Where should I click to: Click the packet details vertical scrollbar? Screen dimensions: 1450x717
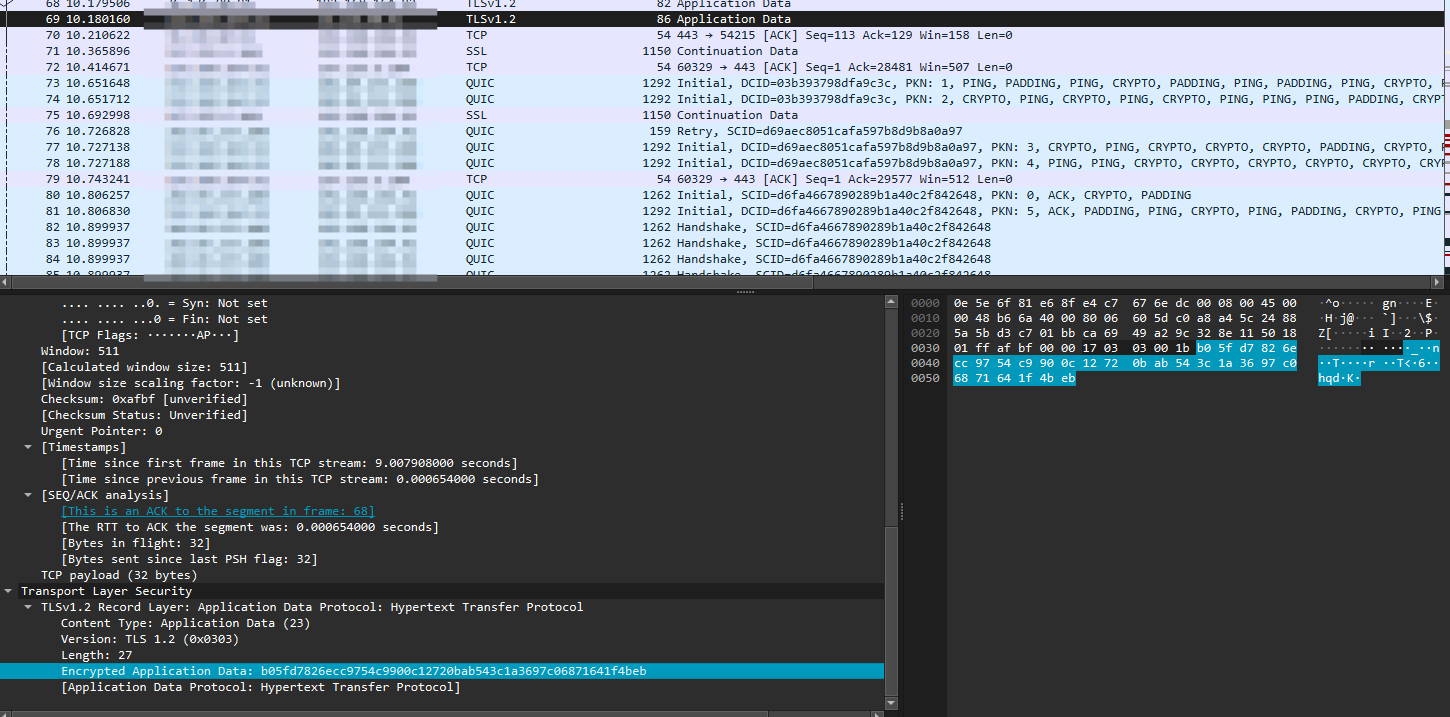point(890,500)
